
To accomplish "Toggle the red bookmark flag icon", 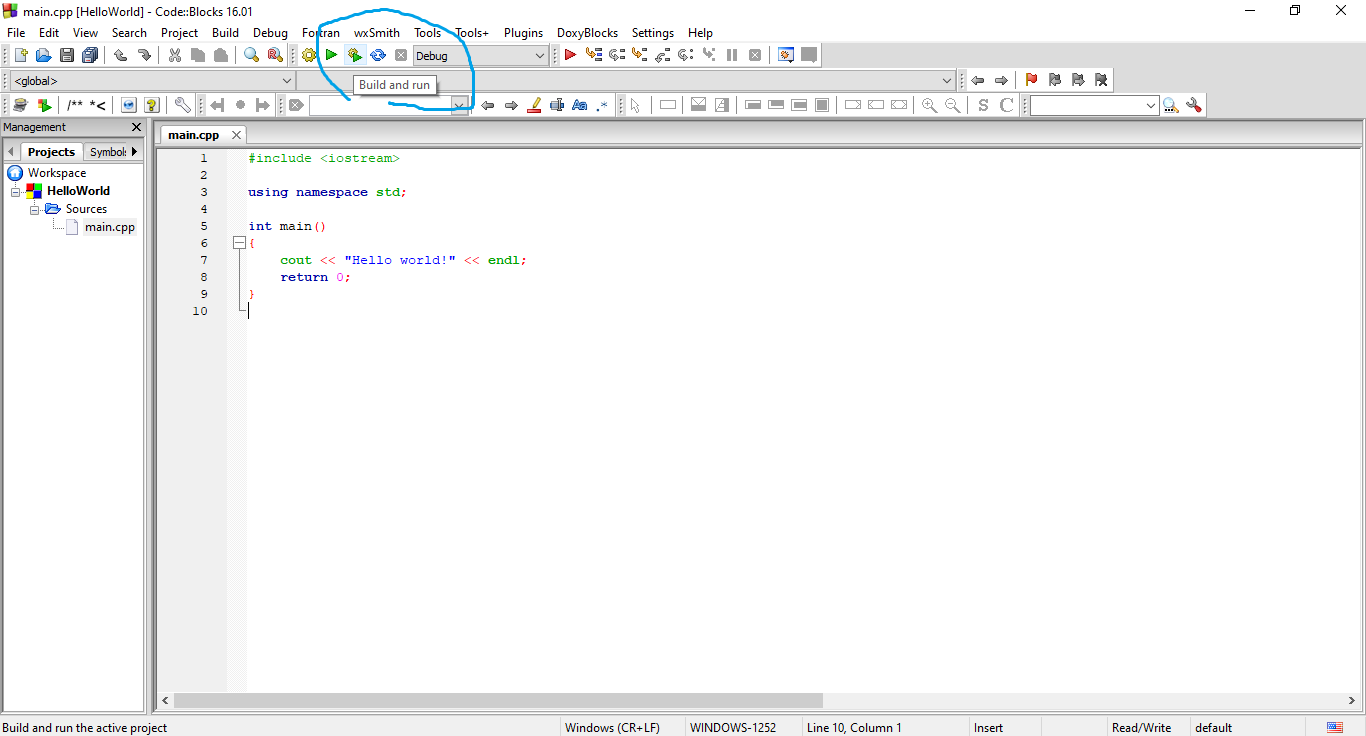I will (1031, 80).
